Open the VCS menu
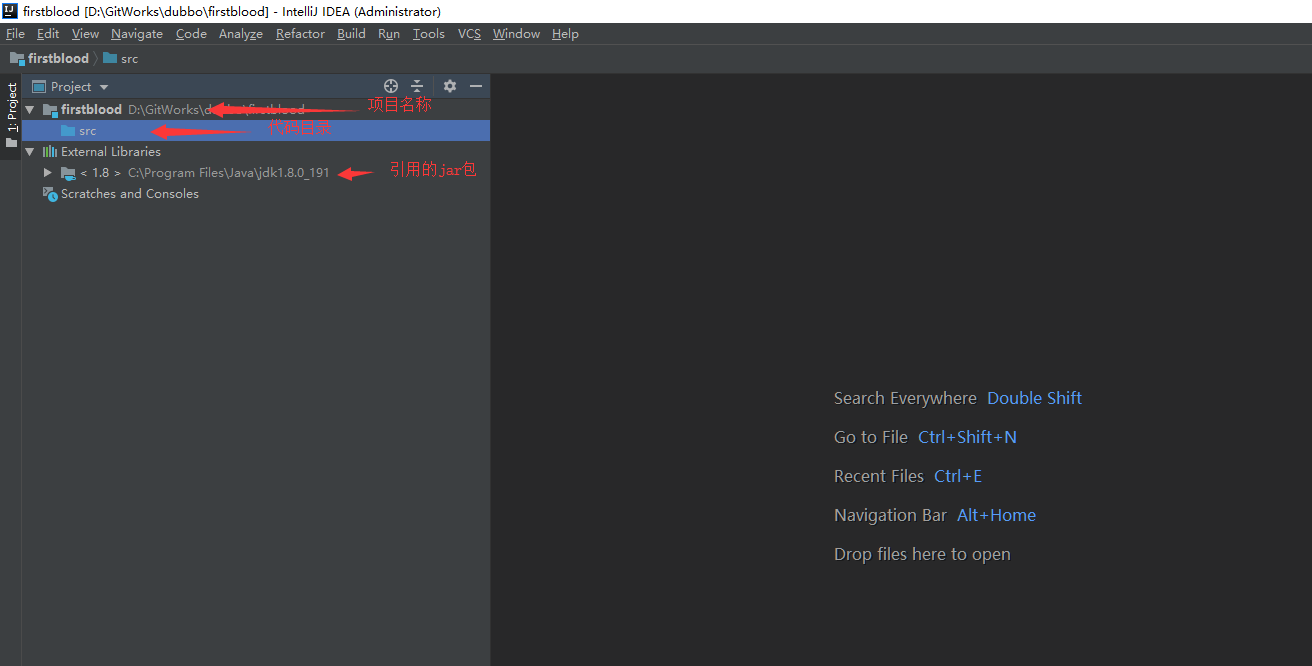The image size is (1312, 666). point(469,33)
